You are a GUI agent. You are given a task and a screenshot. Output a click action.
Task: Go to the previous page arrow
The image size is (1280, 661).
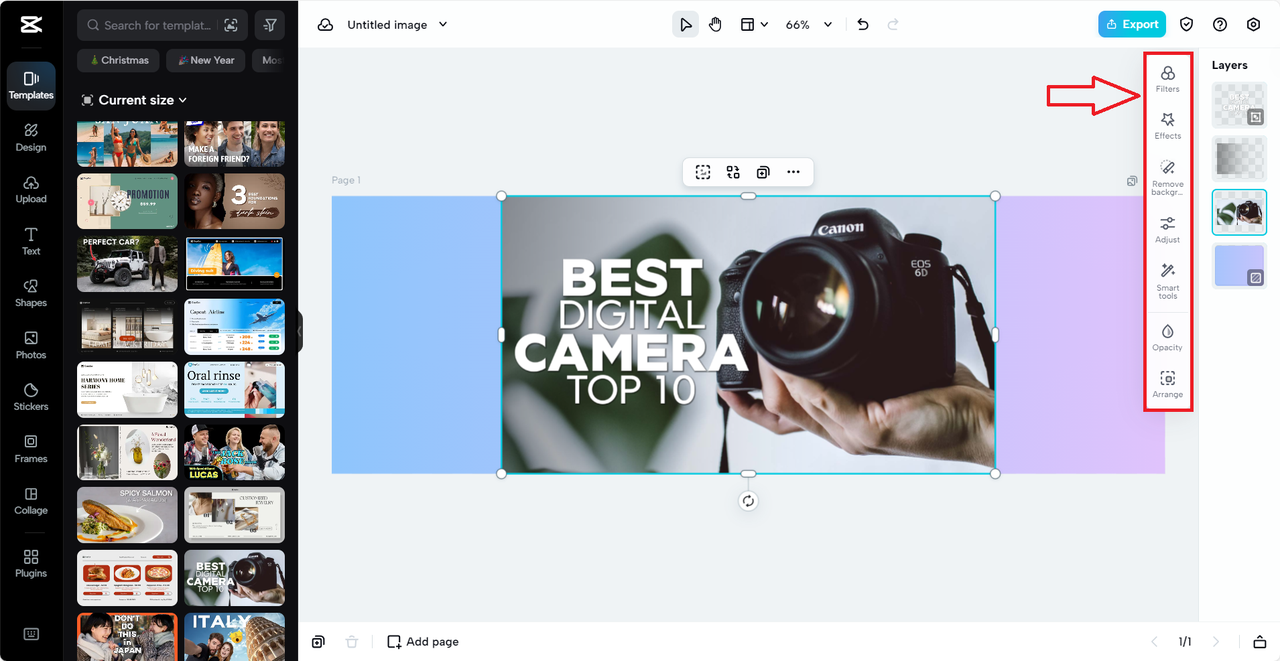1154,642
